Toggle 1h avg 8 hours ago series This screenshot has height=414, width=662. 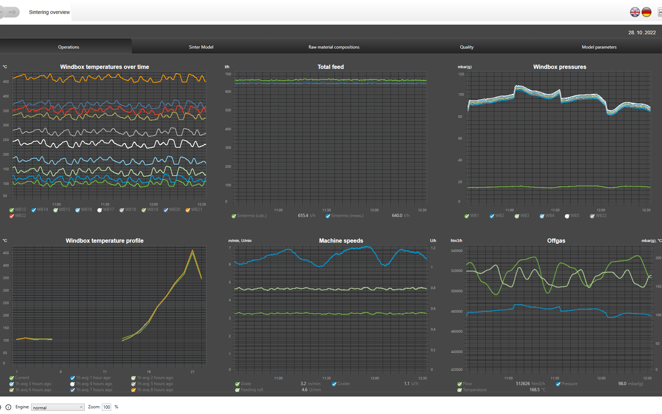[133, 390]
